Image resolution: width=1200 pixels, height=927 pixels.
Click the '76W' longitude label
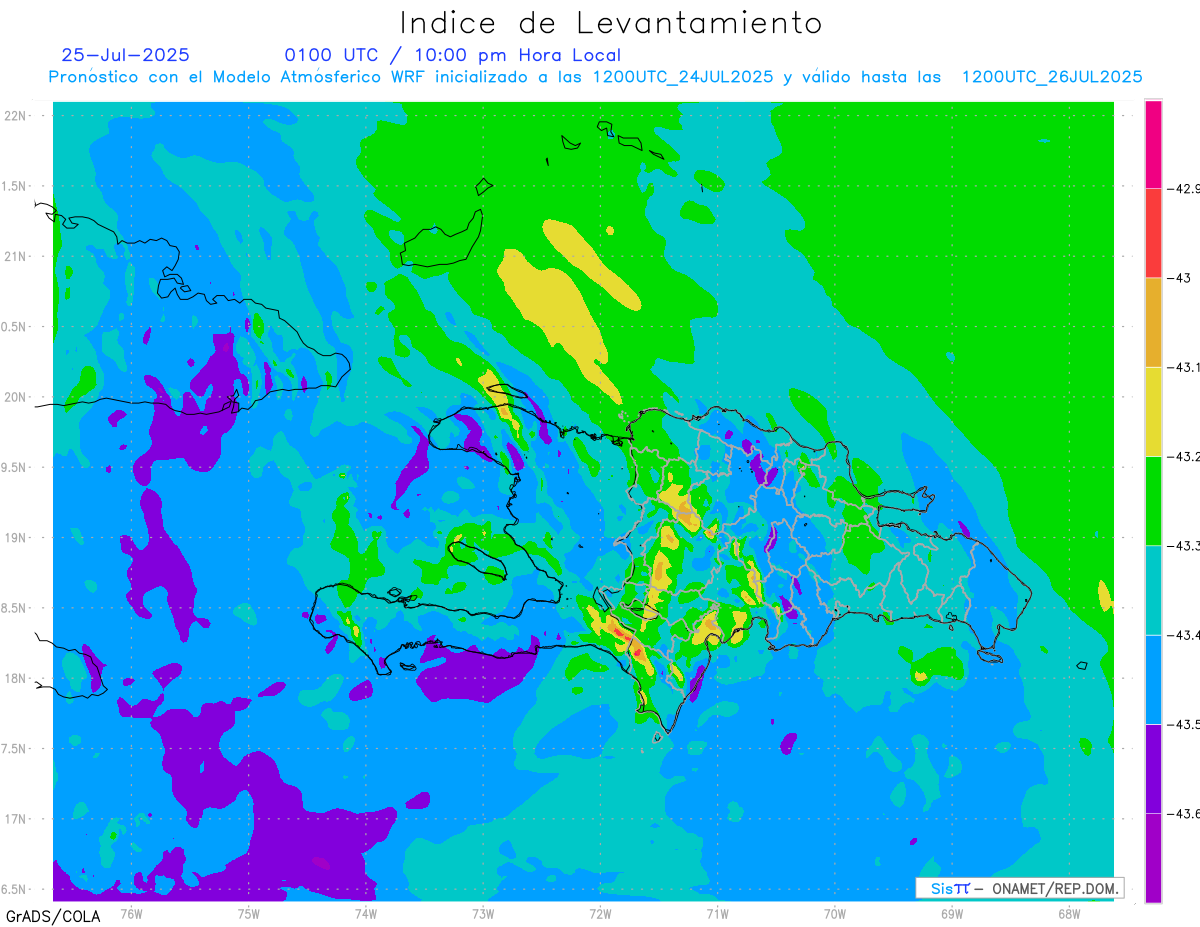click(131, 913)
